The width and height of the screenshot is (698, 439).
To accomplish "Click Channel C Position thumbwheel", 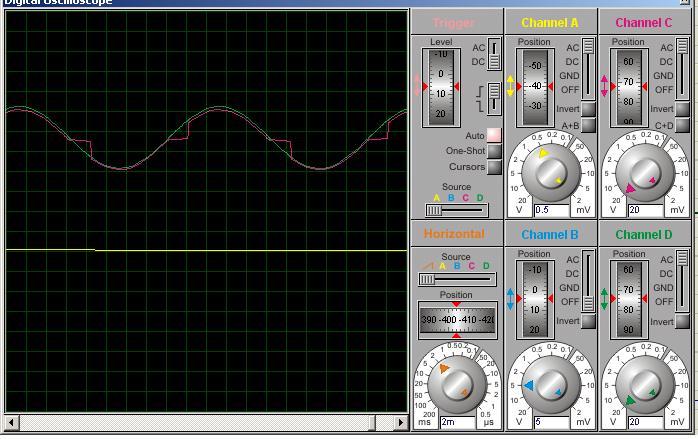I will pyautogui.click(x=629, y=87).
